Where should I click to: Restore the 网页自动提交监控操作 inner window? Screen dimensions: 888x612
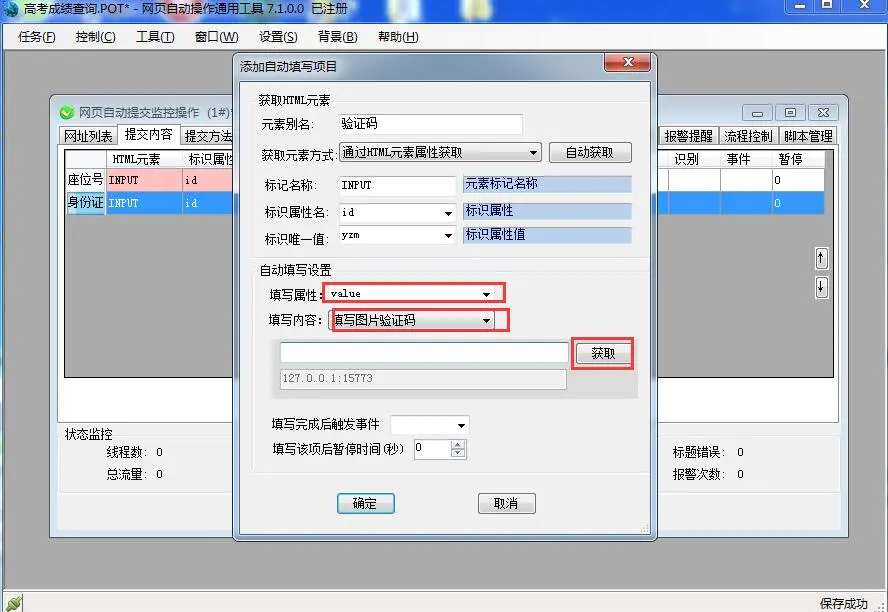click(790, 112)
